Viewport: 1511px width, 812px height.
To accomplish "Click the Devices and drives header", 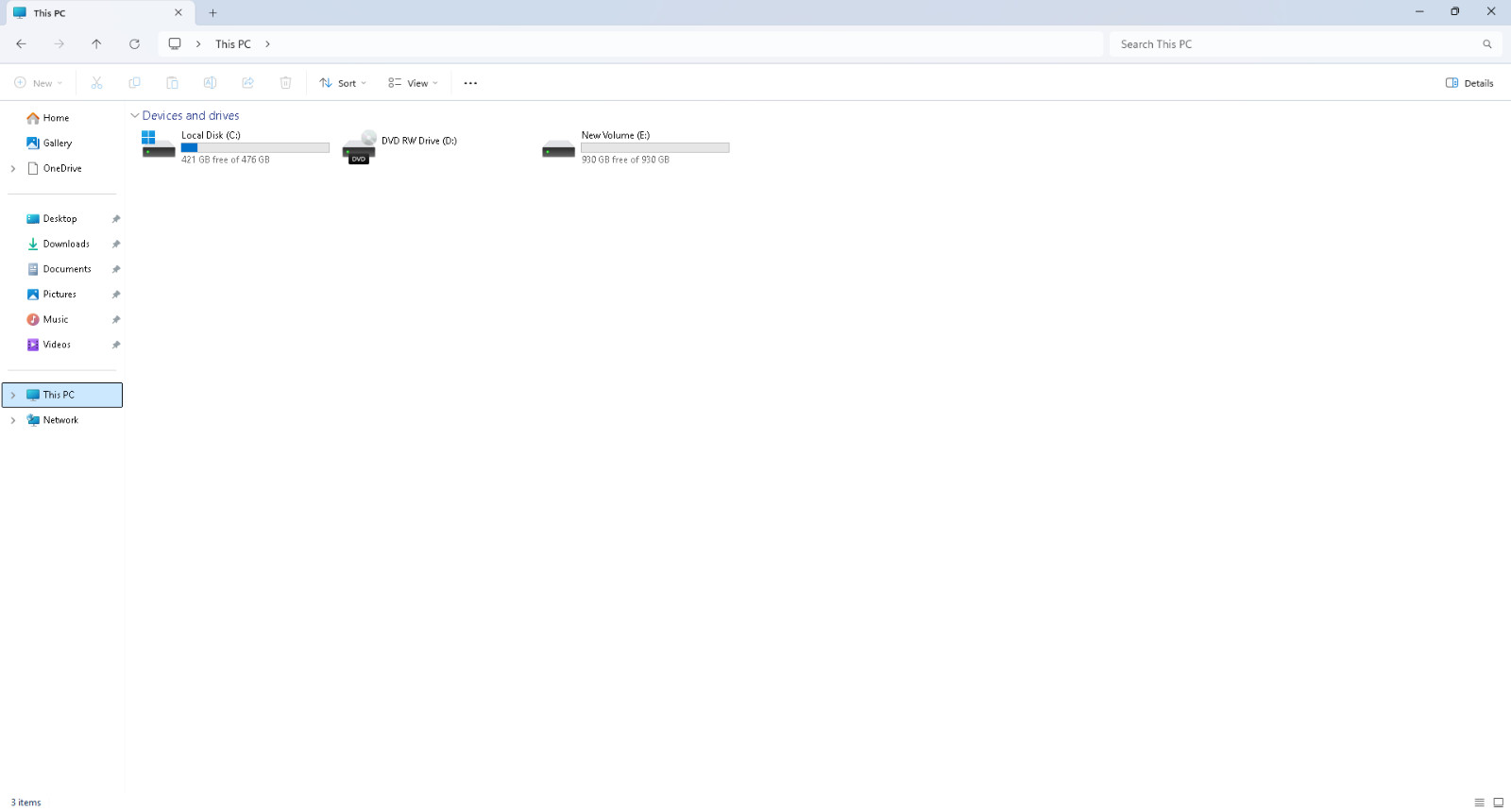I will (x=191, y=116).
